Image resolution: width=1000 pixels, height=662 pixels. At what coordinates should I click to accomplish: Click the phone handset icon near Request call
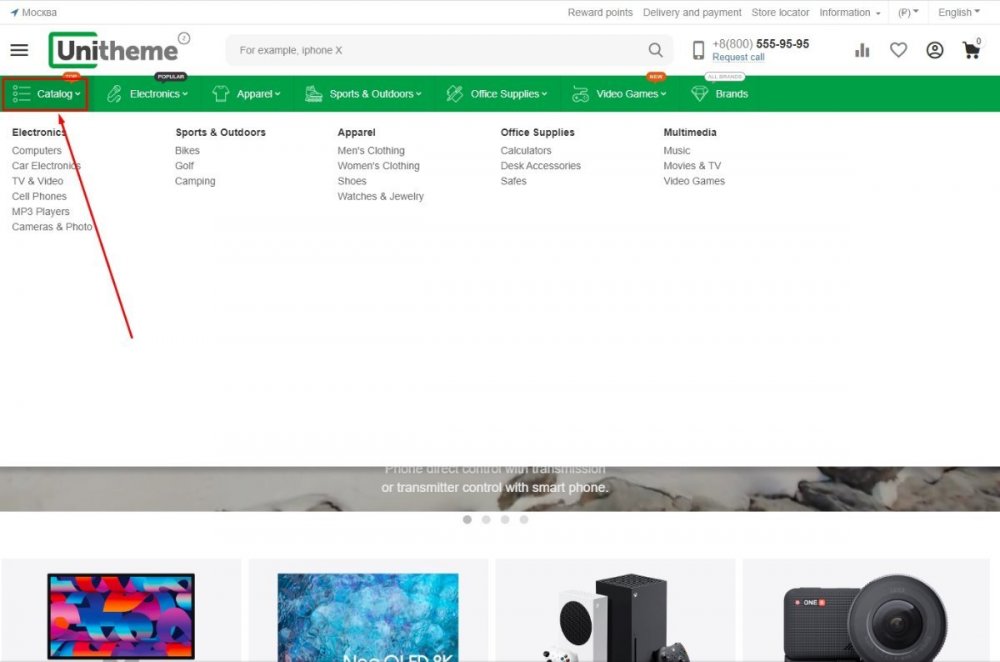pos(698,48)
